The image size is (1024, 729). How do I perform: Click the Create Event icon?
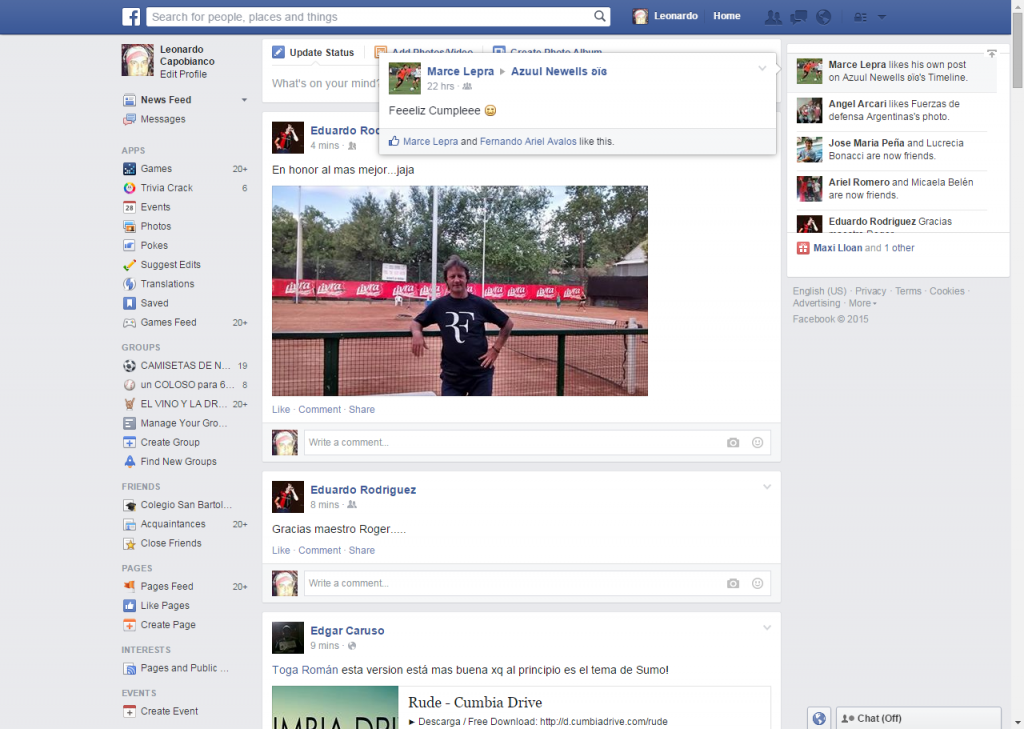click(x=129, y=711)
